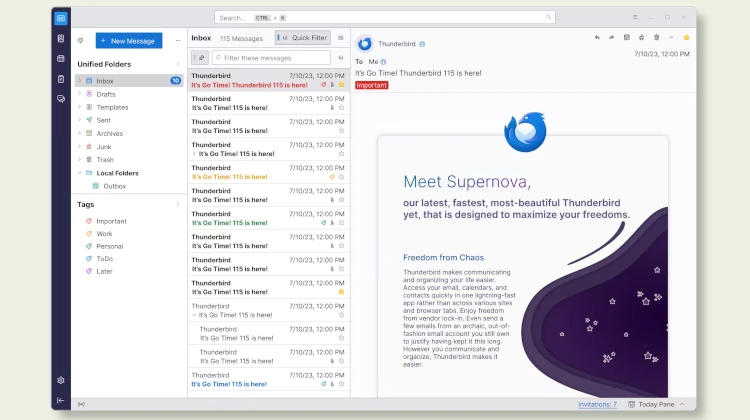
Task: Open message list display options
Action: (x=341, y=38)
